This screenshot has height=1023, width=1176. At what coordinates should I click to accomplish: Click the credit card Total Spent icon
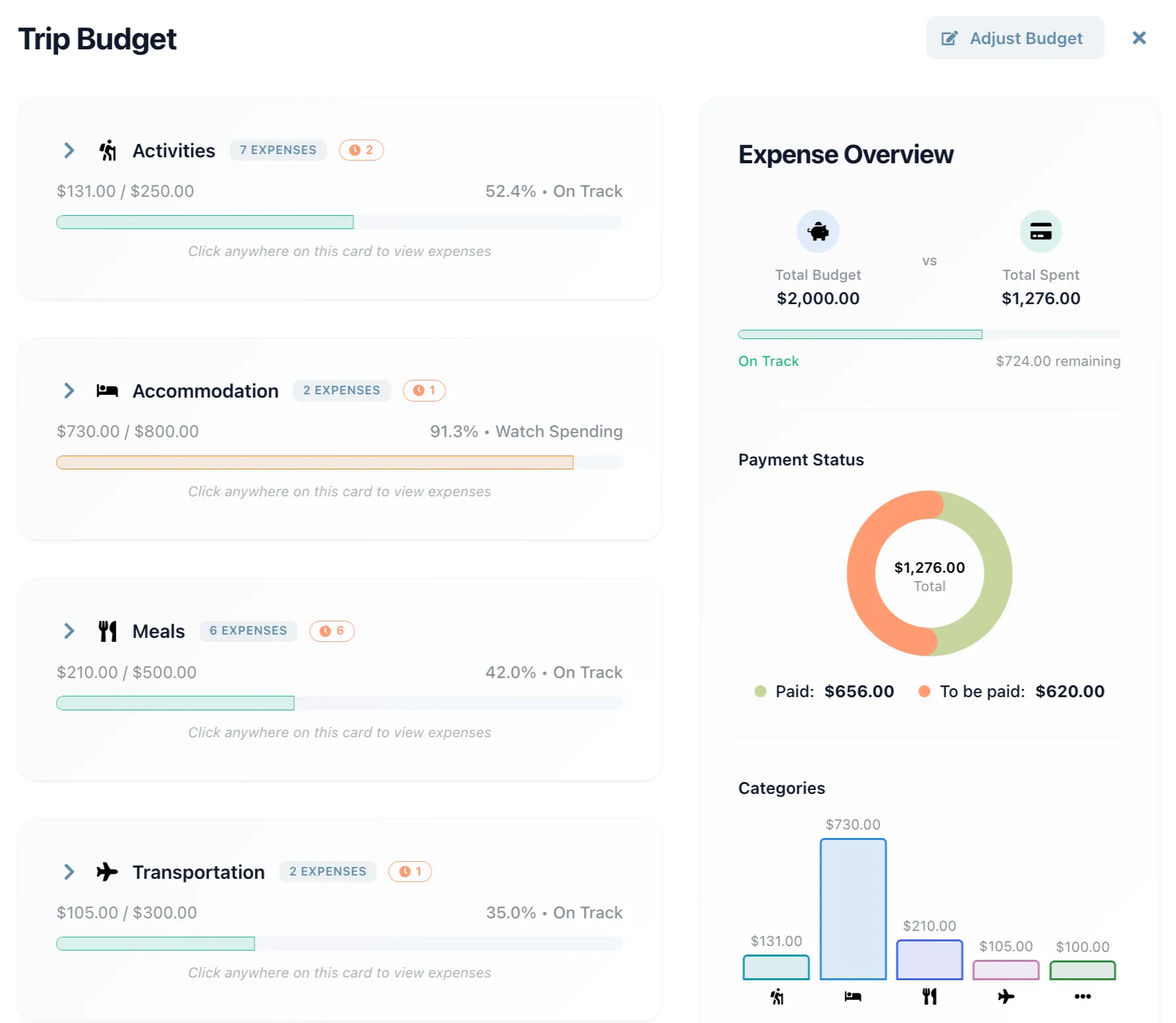[1040, 232]
